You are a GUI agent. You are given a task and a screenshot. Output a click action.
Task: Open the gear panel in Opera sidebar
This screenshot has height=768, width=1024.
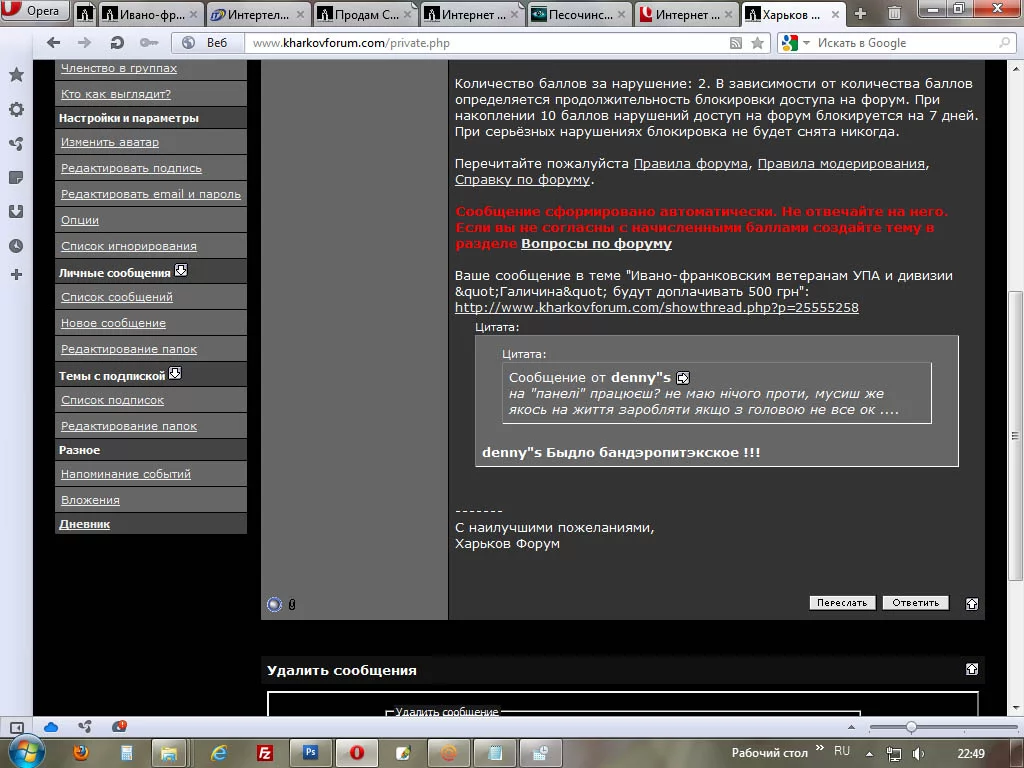16,109
